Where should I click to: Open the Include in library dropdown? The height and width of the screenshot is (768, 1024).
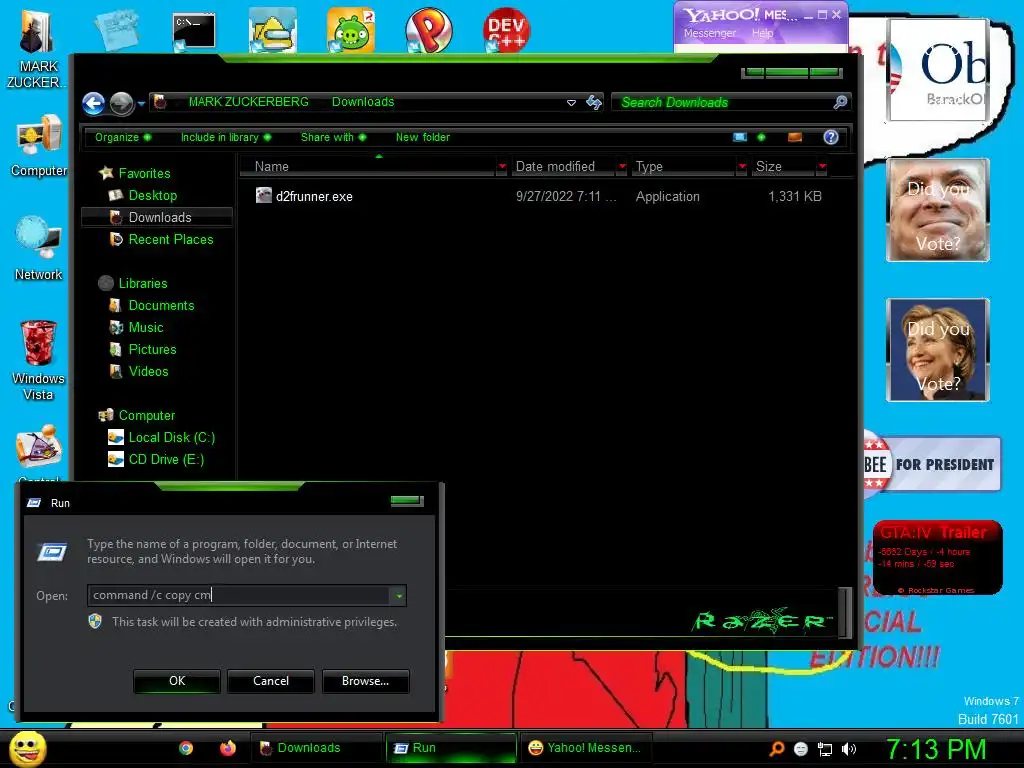[226, 137]
